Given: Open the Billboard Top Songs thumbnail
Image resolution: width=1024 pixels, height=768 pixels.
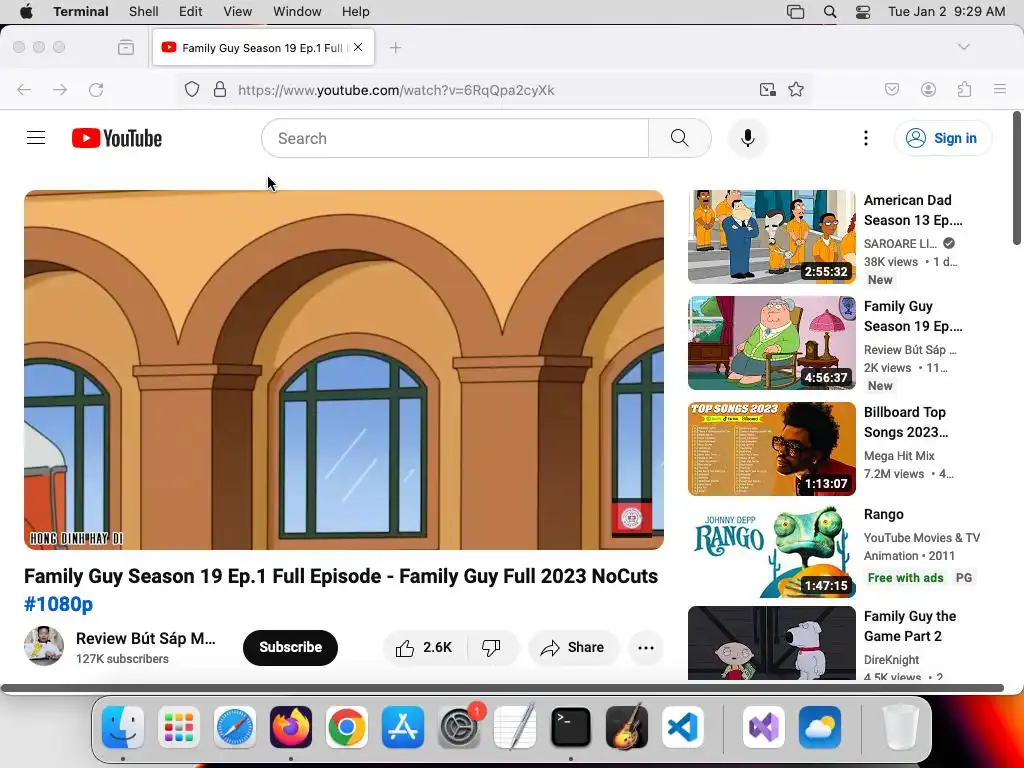Looking at the screenshot, I should tap(772, 449).
